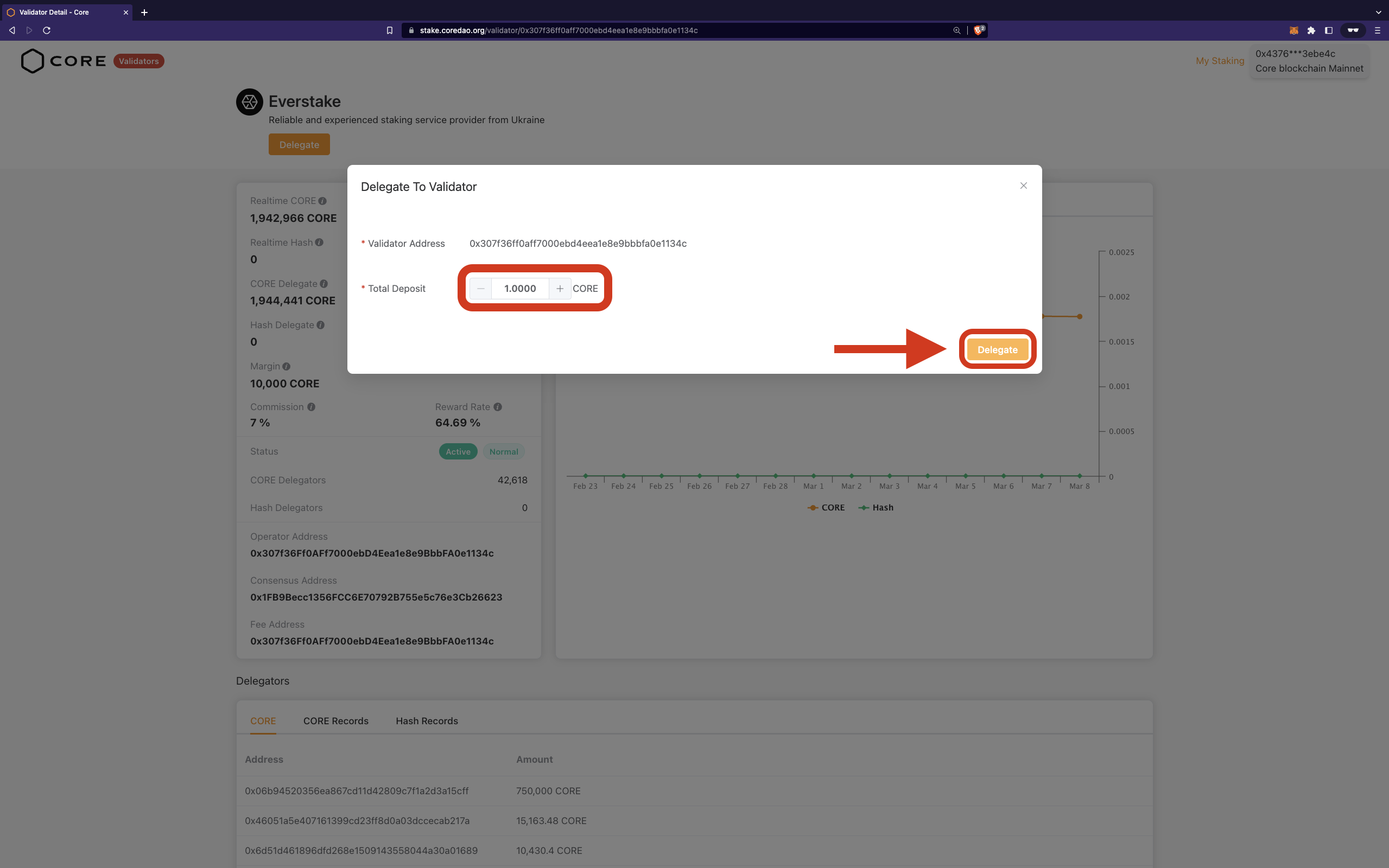Click the info icon beside Realtime CORE
Image resolution: width=1389 pixels, height=868 pixels.
coord(323,201)
